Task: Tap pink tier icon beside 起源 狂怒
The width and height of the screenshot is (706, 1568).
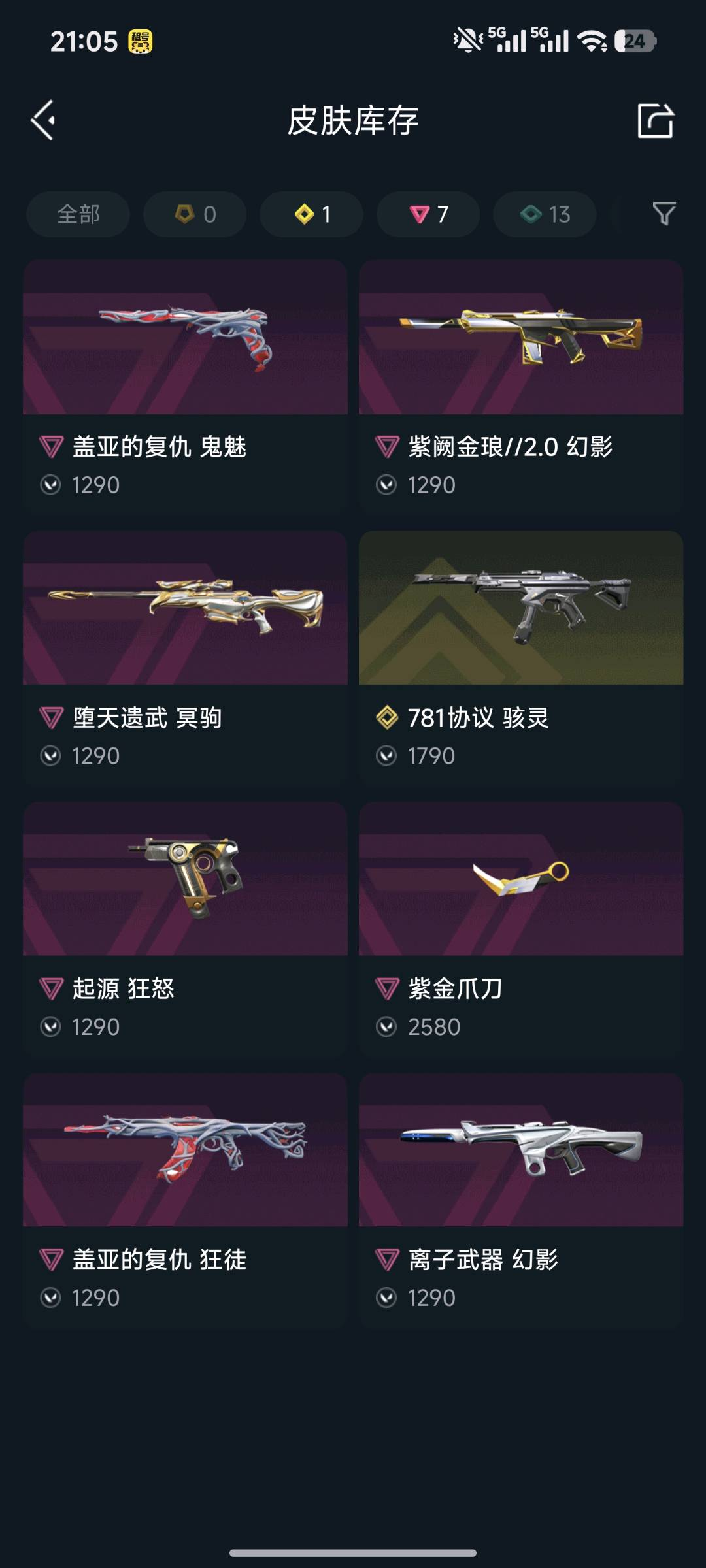Action: [x=51, y=989]
